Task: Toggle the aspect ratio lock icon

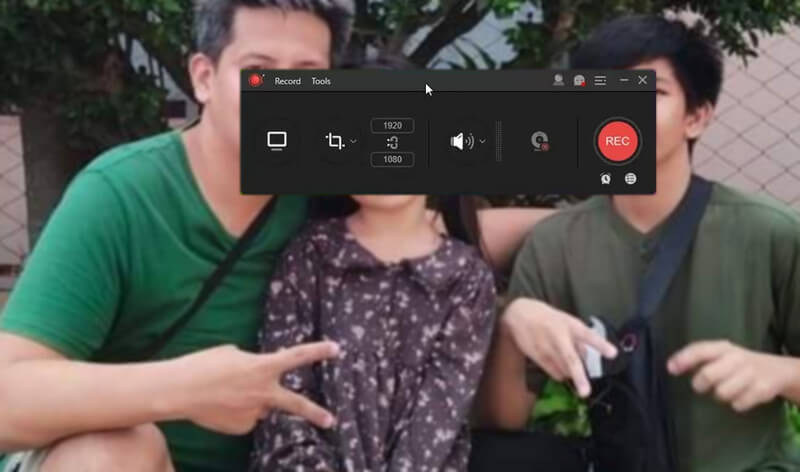Action: [392, 142]
